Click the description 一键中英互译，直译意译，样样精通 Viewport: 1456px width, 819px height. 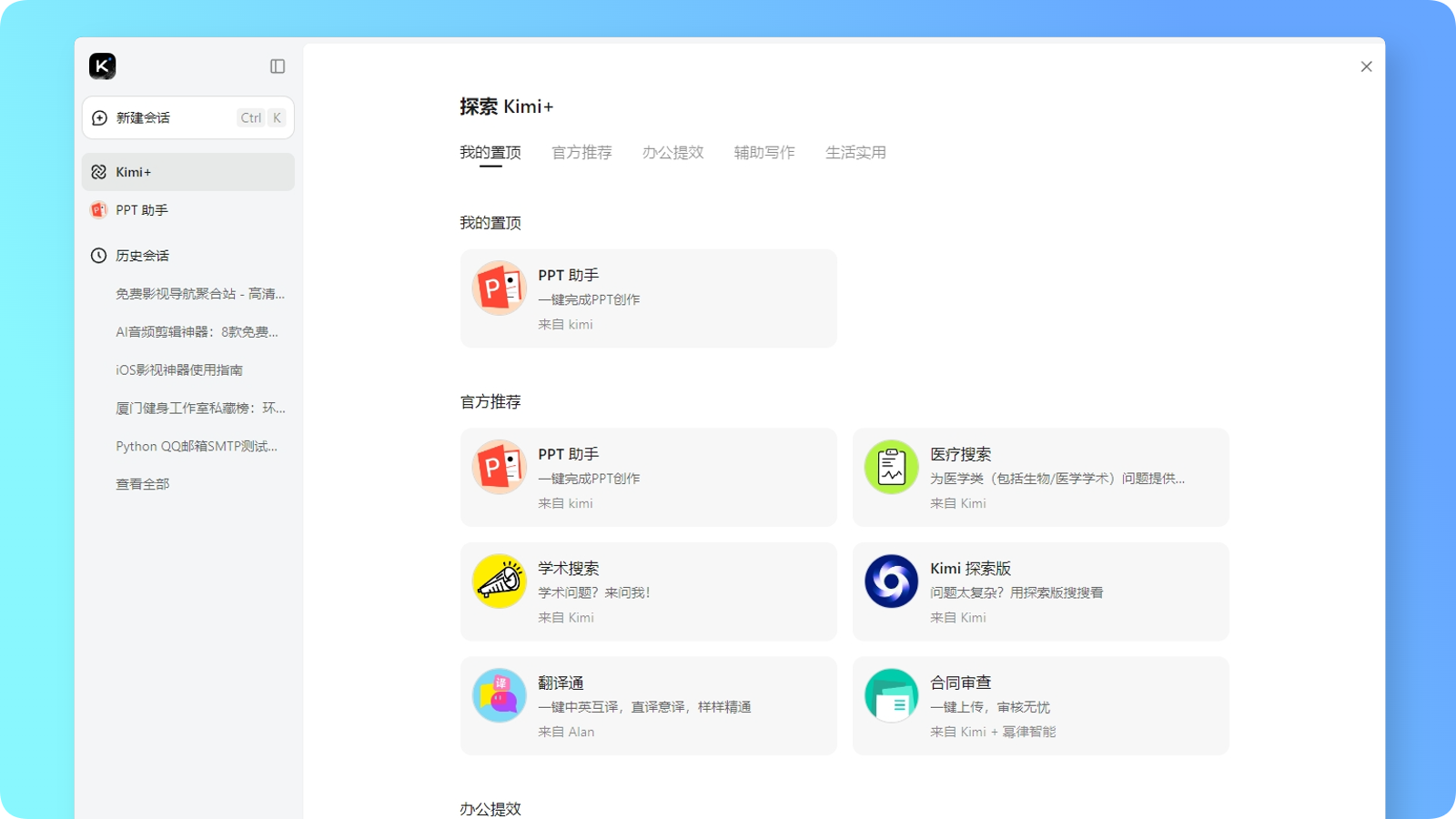point(644,707)
